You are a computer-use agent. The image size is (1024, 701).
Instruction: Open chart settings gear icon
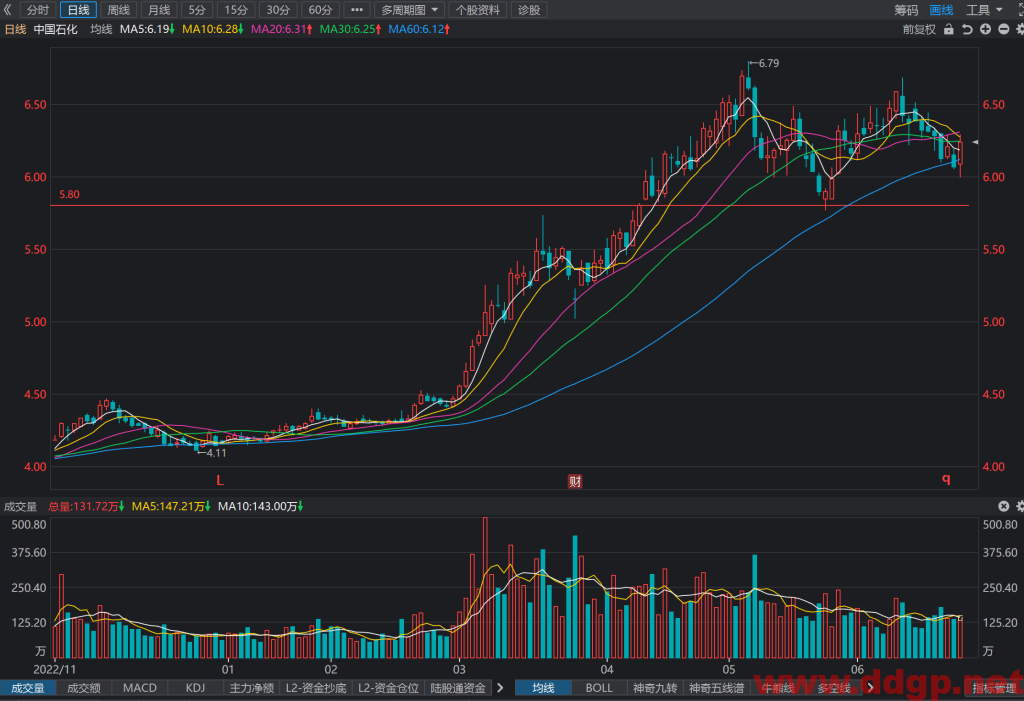click(x=1019, y=29)
